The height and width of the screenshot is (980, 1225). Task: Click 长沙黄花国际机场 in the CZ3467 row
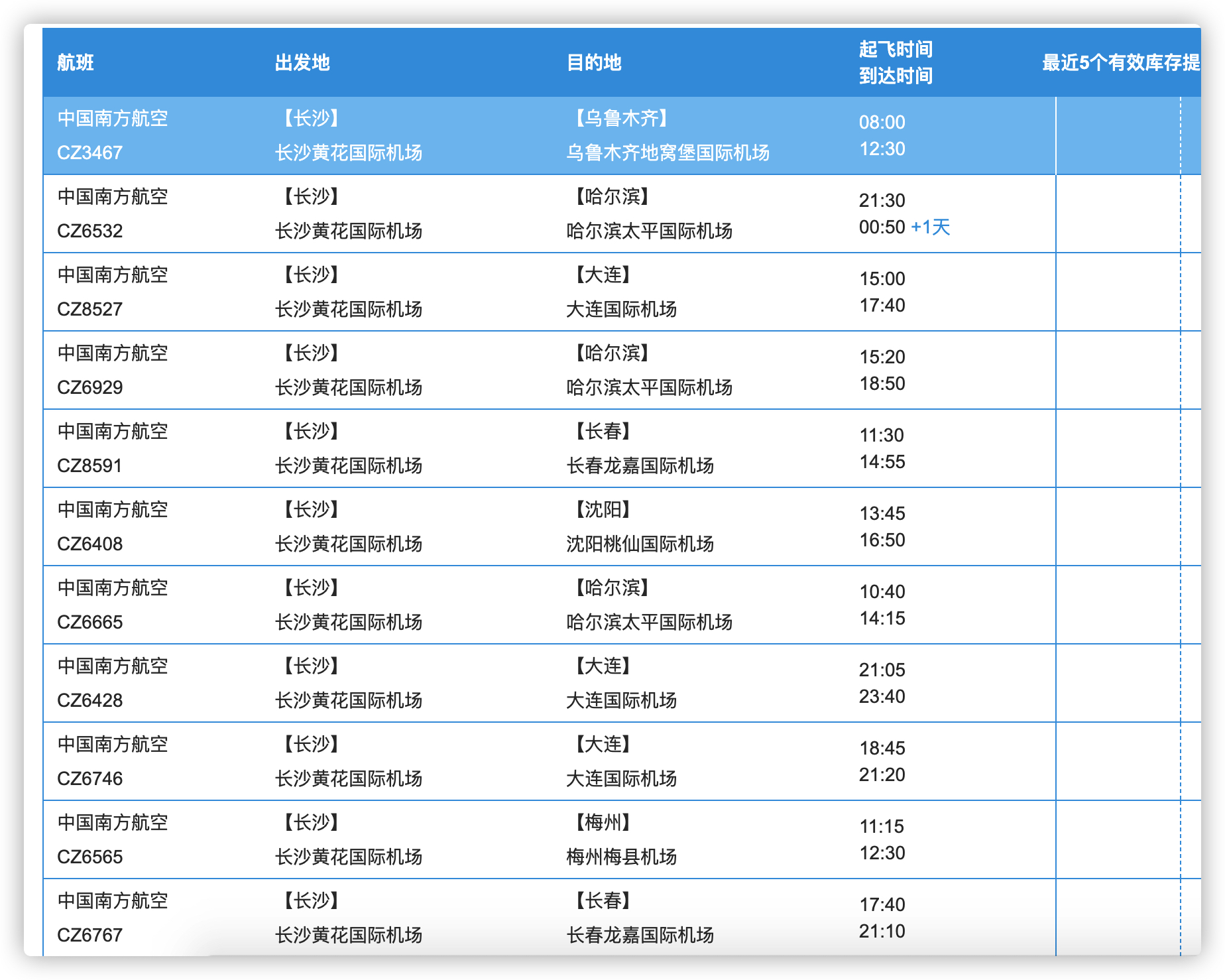click(x=349, y=153)
